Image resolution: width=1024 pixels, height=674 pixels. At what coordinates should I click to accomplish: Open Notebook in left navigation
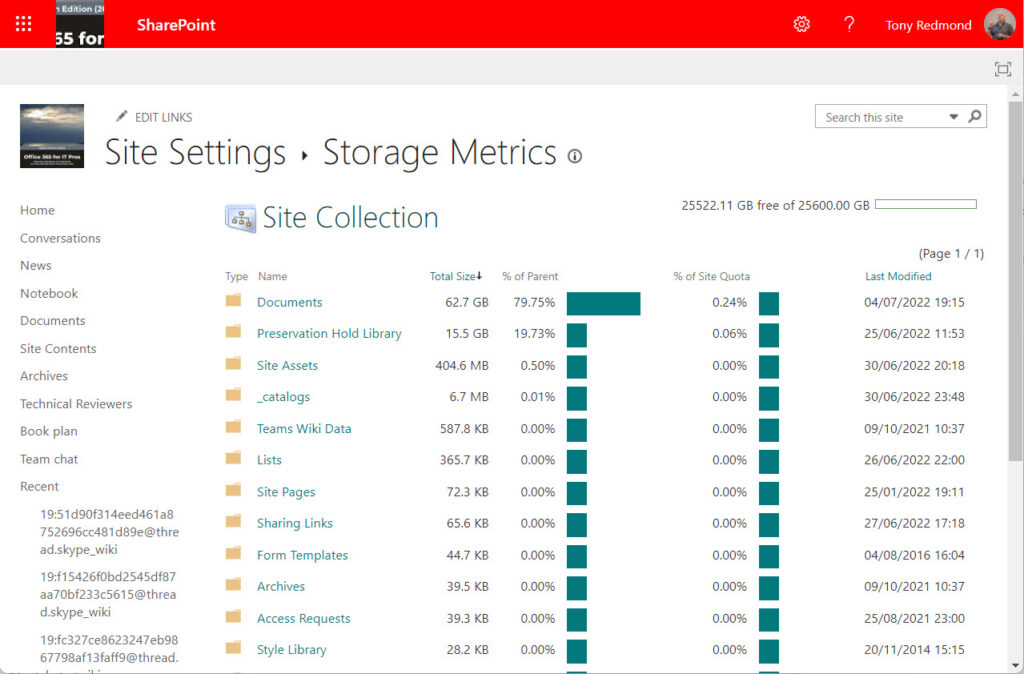pyautogui.click(x=49, y=294)
